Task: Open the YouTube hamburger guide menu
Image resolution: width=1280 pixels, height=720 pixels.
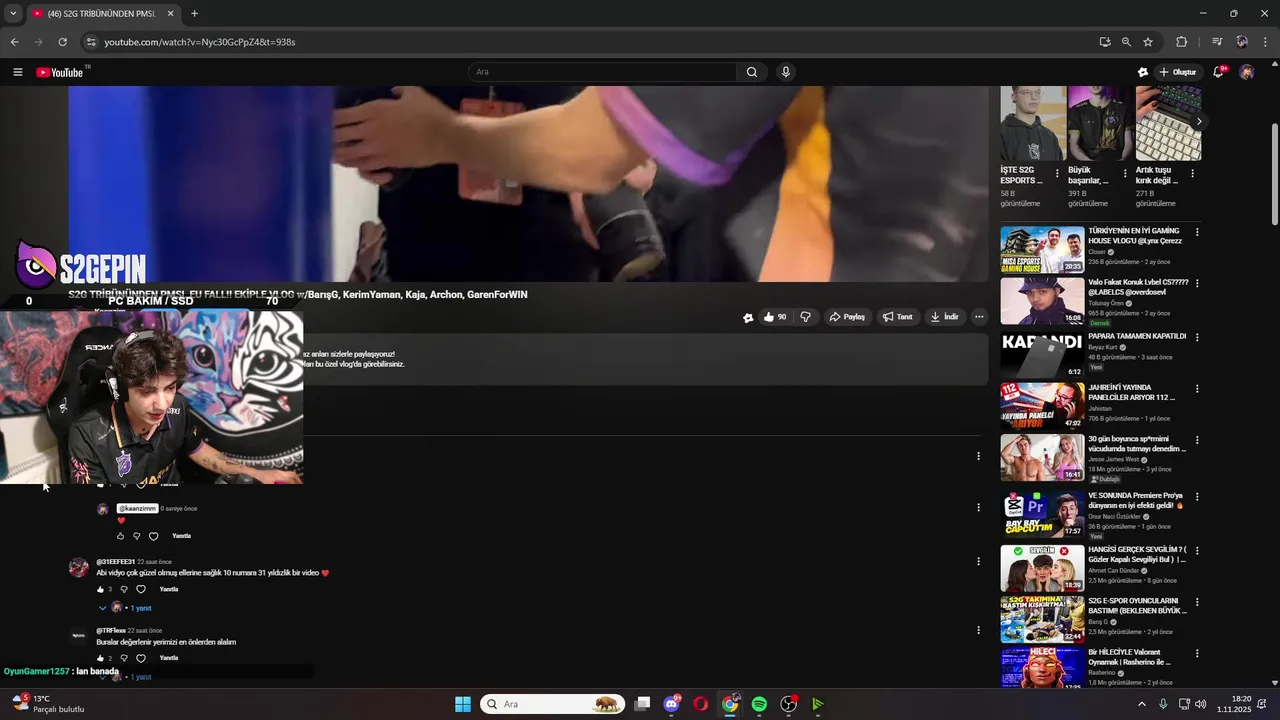Action: [17, 72]
